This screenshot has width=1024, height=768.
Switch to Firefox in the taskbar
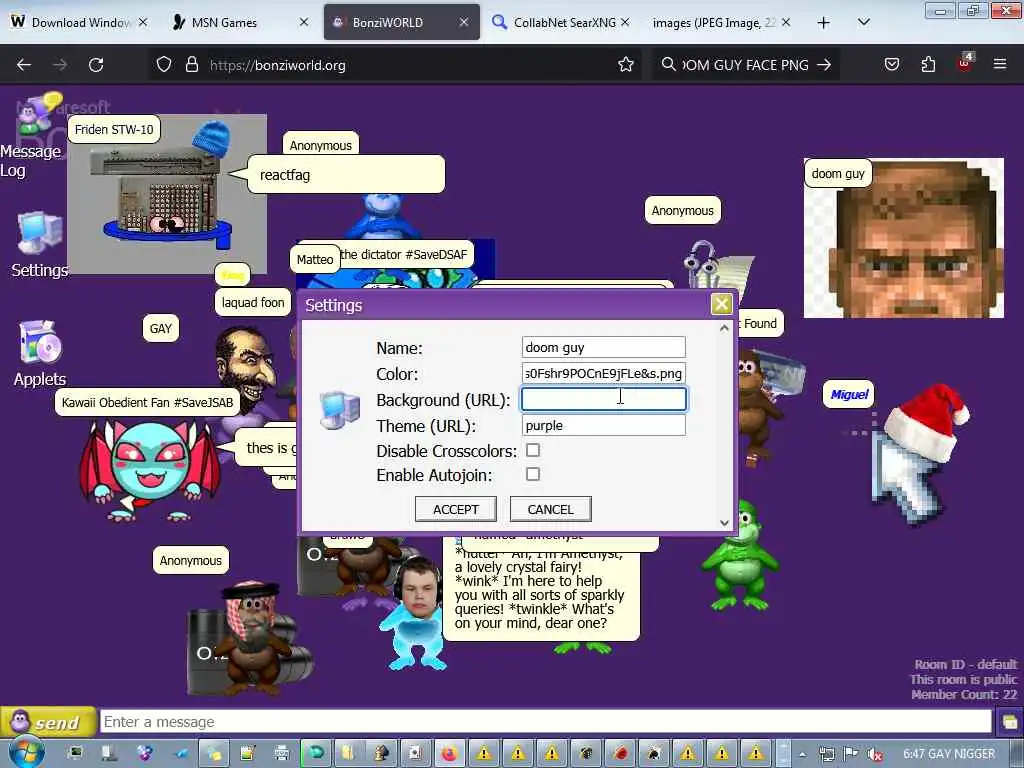(449, 754)
